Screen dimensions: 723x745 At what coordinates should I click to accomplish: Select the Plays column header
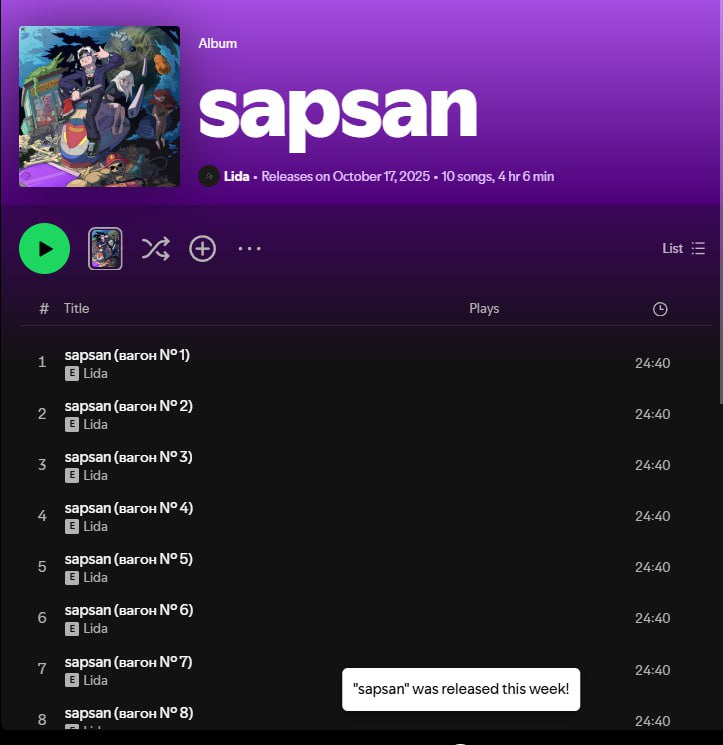point(484,308)
